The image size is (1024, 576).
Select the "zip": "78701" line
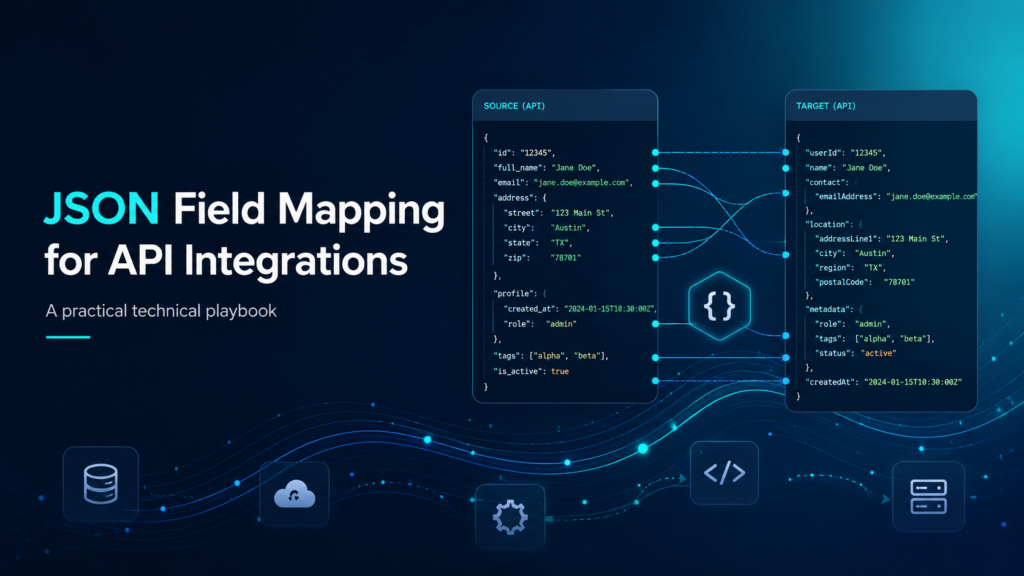[x=542, y=258]
